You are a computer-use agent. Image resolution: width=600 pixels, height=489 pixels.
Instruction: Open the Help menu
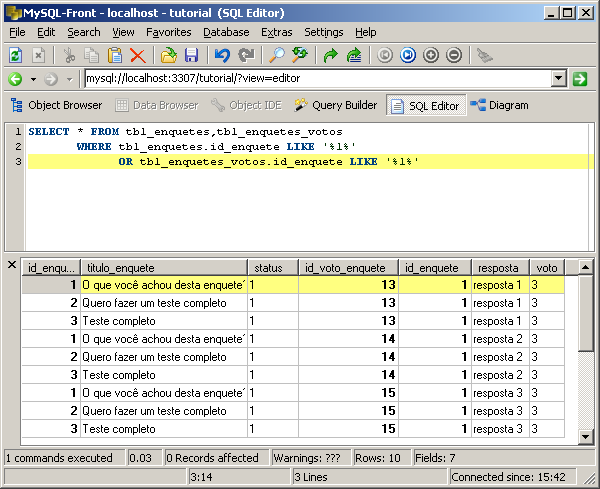click(x=365, y=33)
